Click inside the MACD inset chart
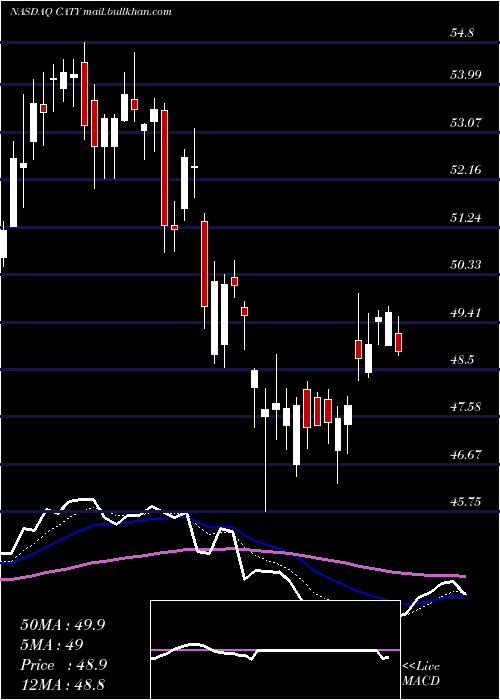 (x=275, y=650)
